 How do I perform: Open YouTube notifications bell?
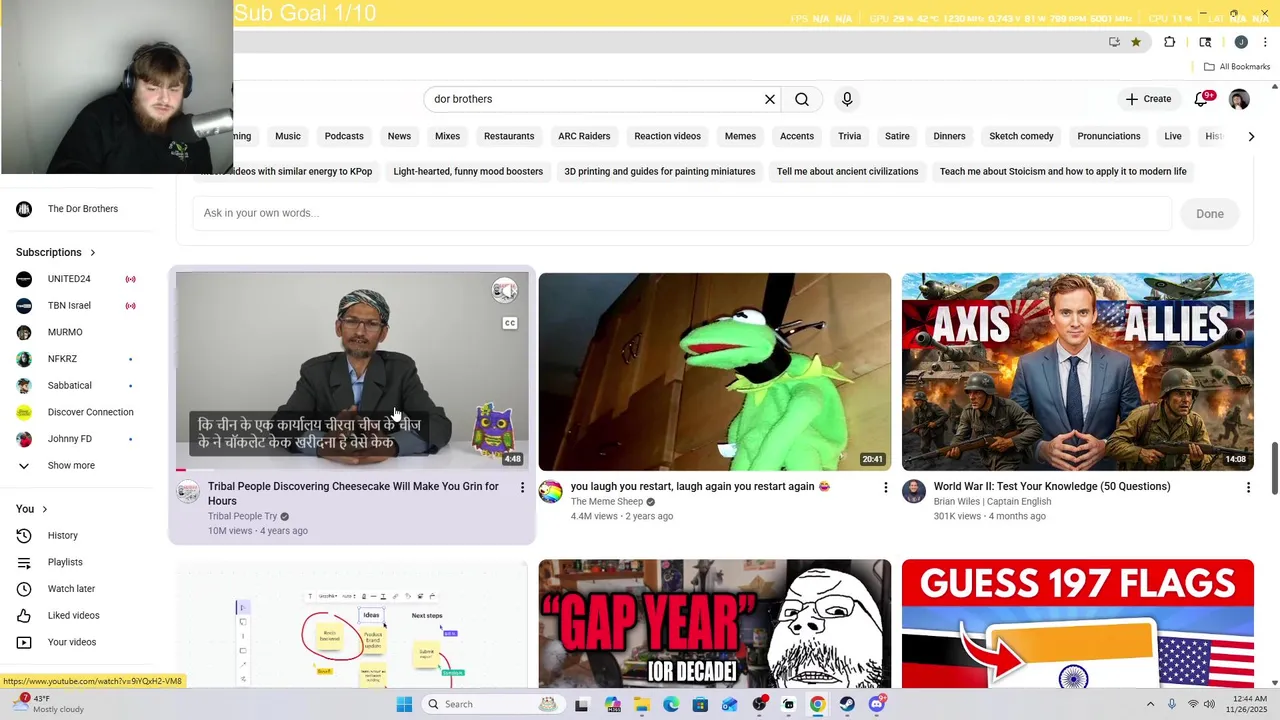click(x=1203, y=99)
